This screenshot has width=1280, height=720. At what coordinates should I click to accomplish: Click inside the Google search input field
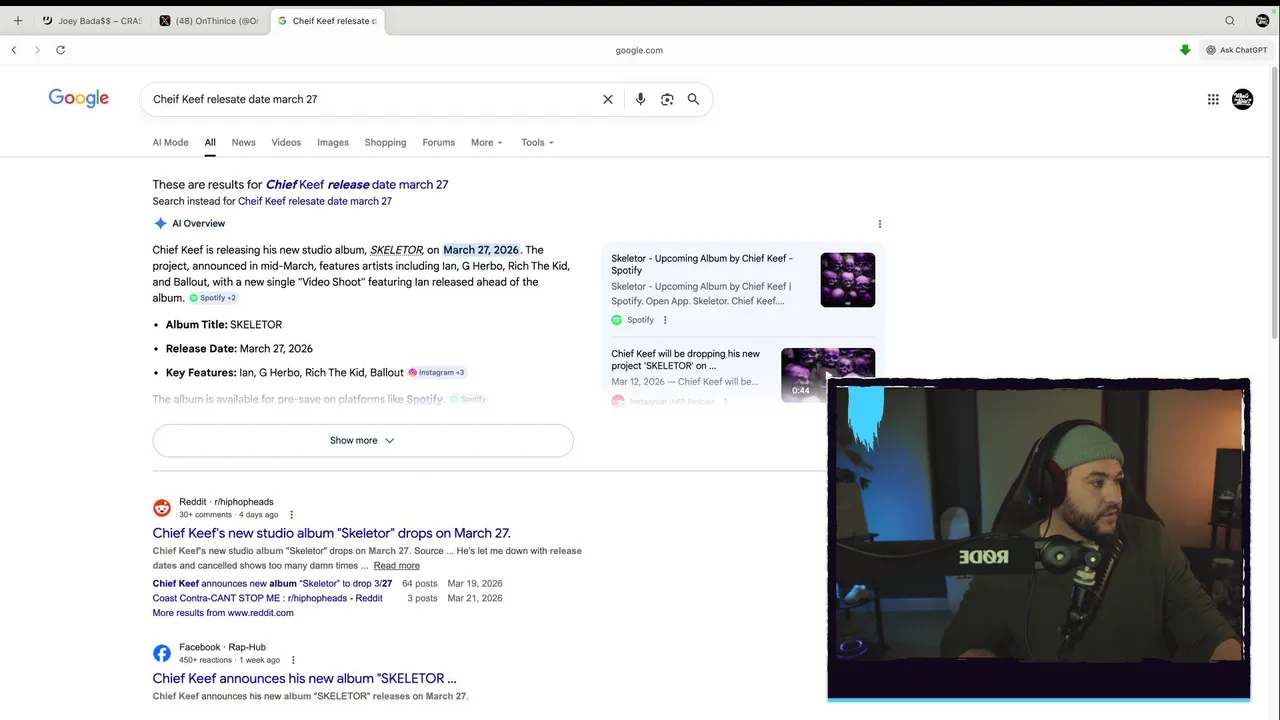370,99
